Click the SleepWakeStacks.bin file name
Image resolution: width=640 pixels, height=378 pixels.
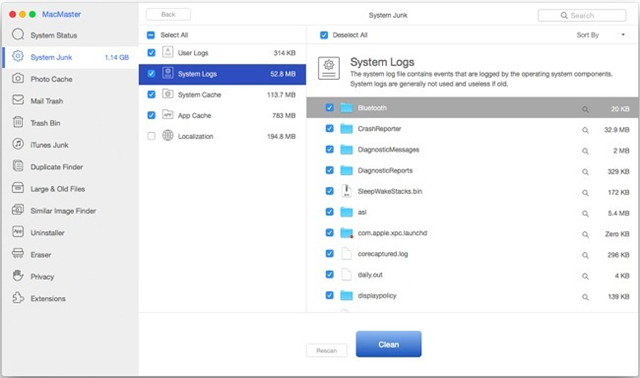(x=390, y=191)
